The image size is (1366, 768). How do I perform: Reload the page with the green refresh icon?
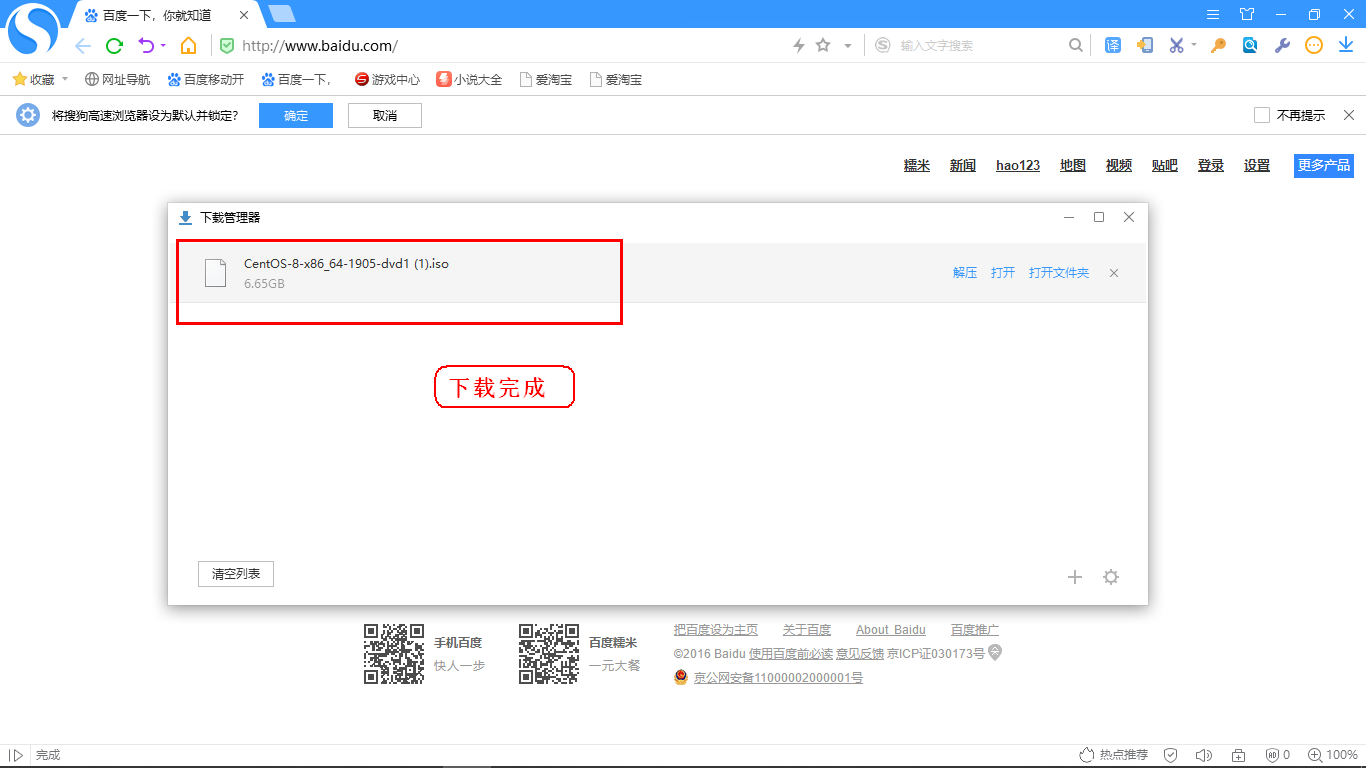(x=114, y=45)
